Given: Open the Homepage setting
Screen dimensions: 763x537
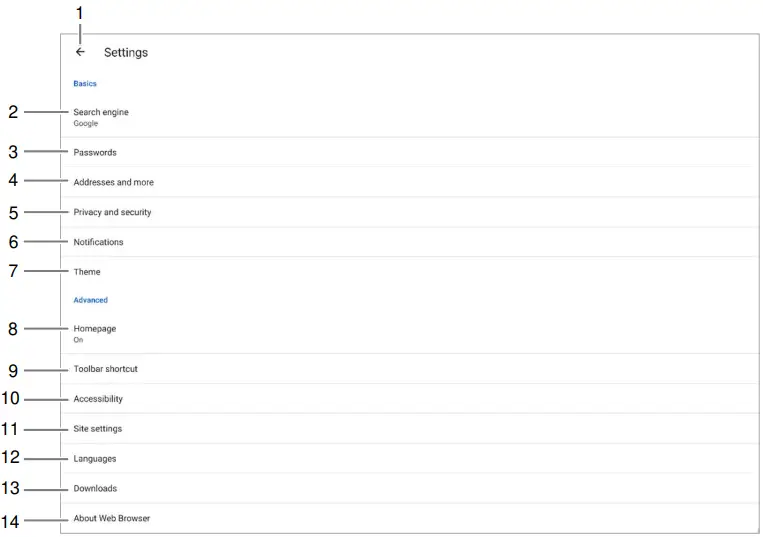Looking at the screenshot, I should click(94, 328).
